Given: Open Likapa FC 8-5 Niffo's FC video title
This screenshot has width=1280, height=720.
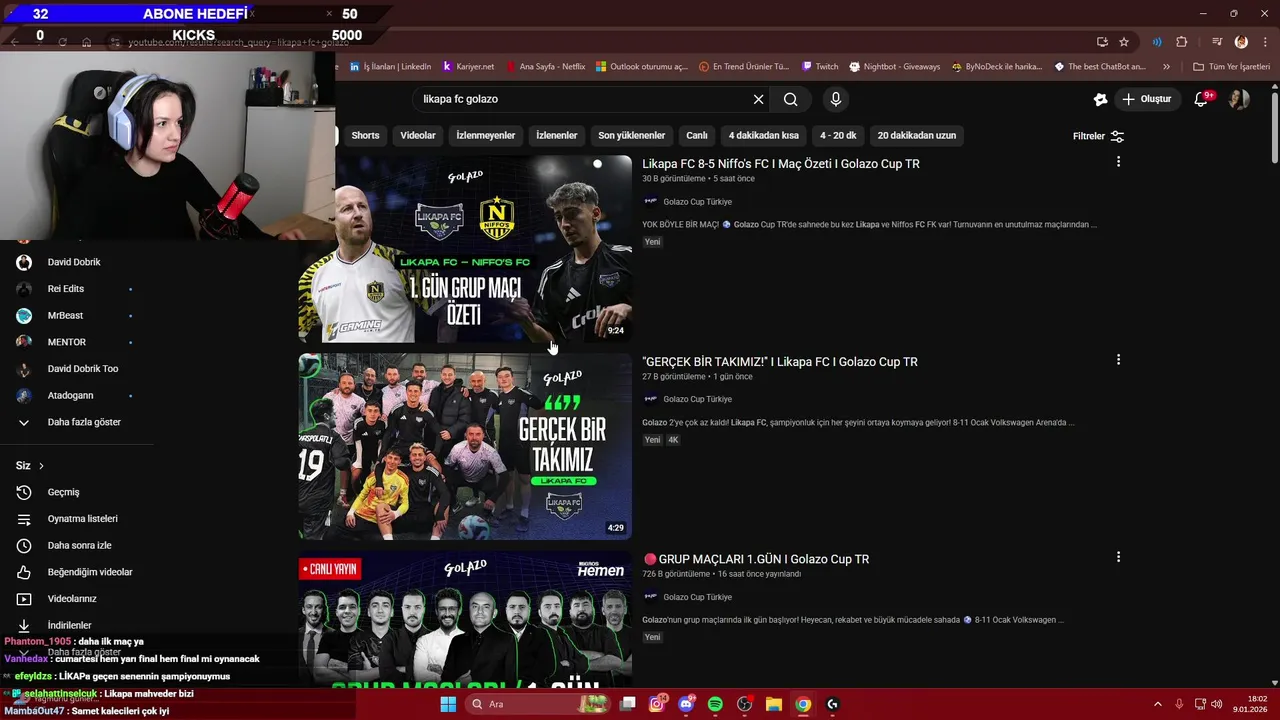Looking at the screenshot, I should click(781, 163).
